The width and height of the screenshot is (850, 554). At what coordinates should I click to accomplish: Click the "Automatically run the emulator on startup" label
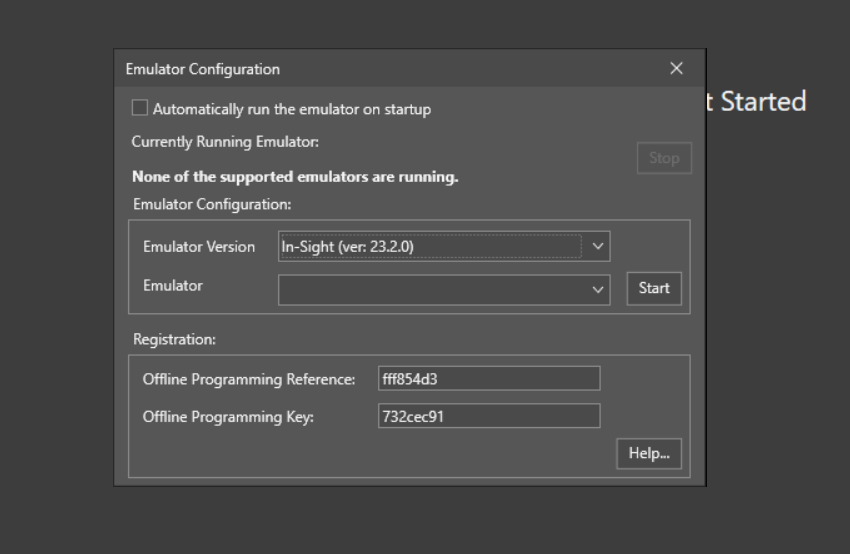(x=291, y=109)
